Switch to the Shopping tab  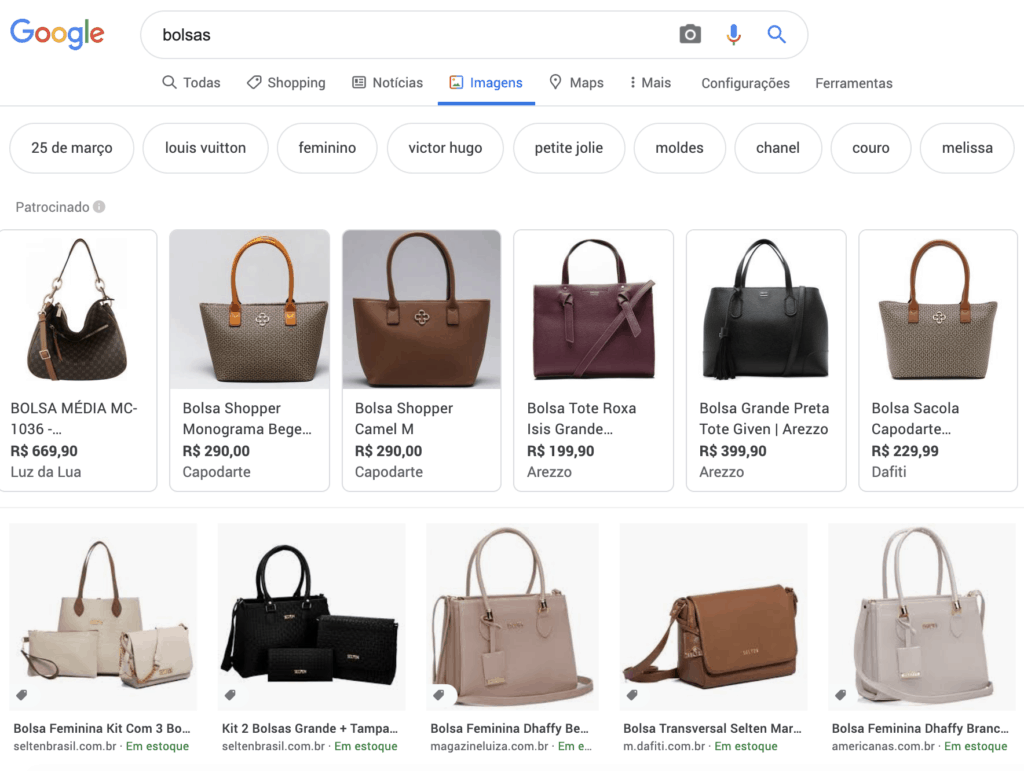click(x=286, y=83)
